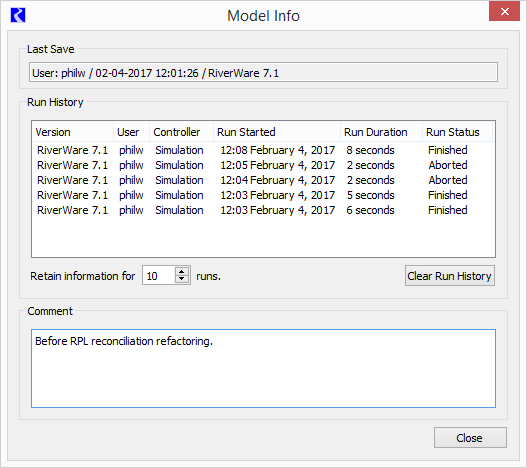The height and width of the screenshot is (468, 527).
Task: Select the 12:08 run row that Finished
Action: (263, 150)
